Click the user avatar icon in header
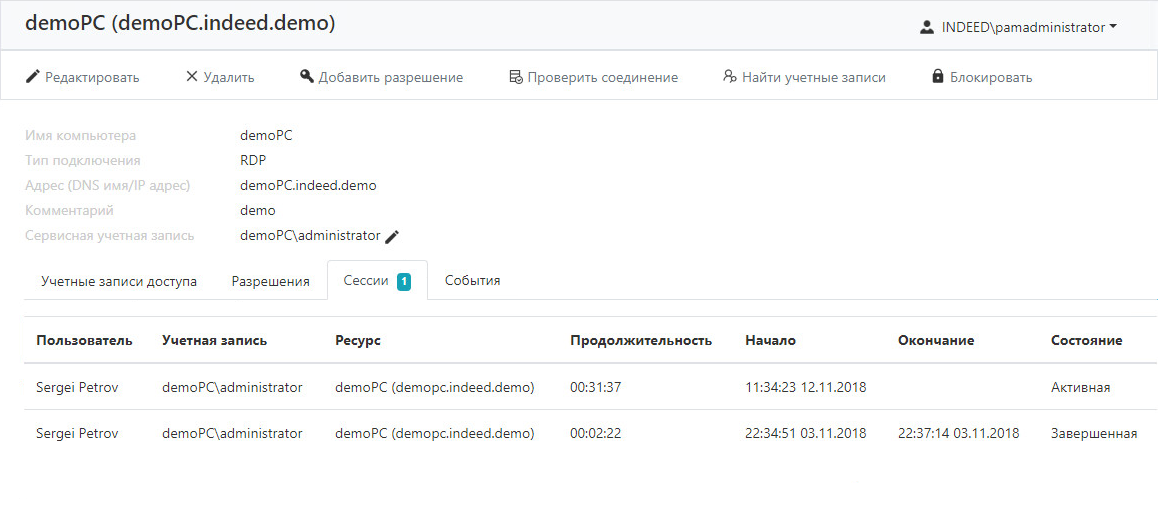Viewport: 1158px width, 510px height. (x=926, y=27)
